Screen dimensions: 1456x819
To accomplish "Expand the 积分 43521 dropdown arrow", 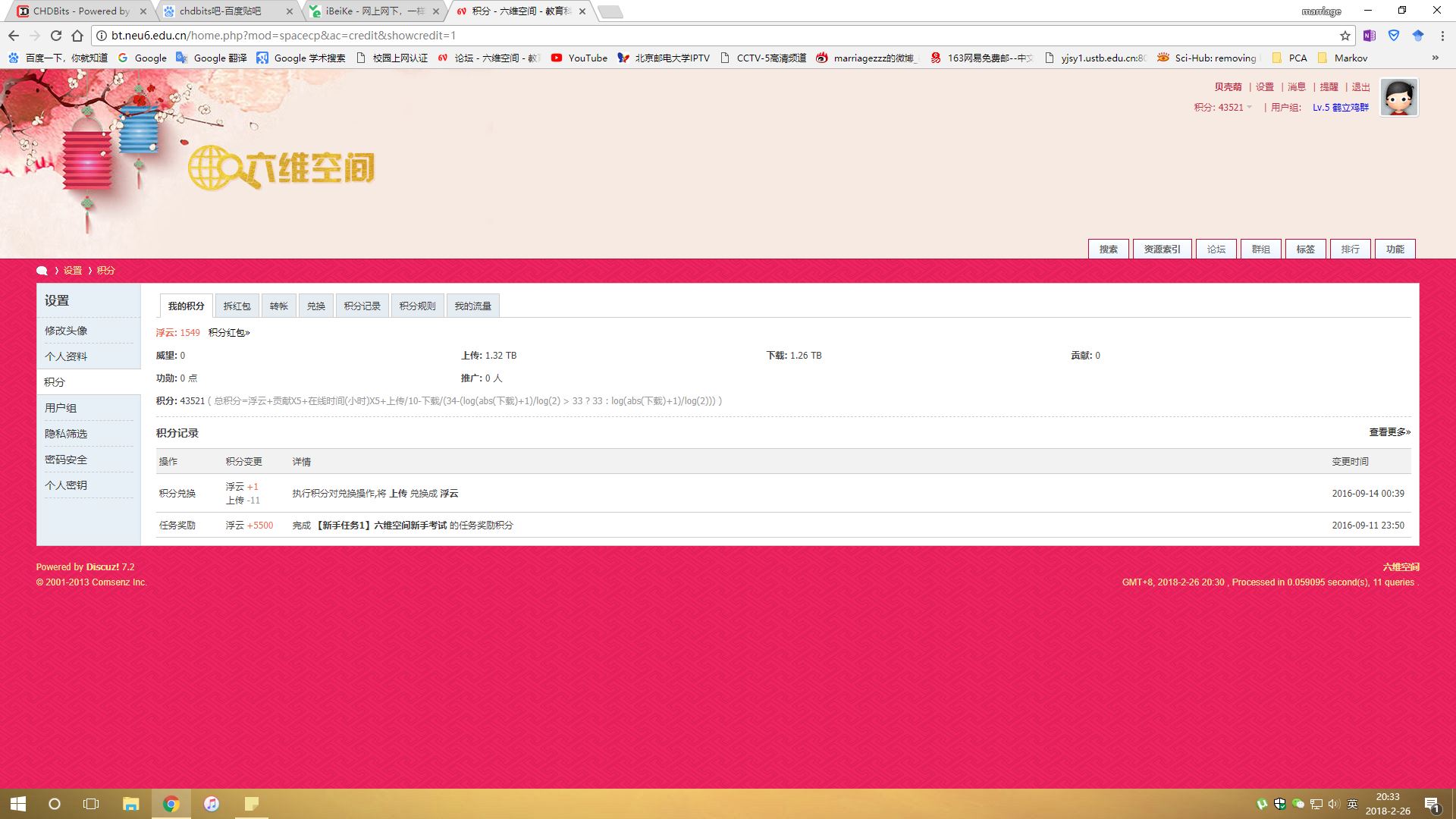I will pos(1250,108).
